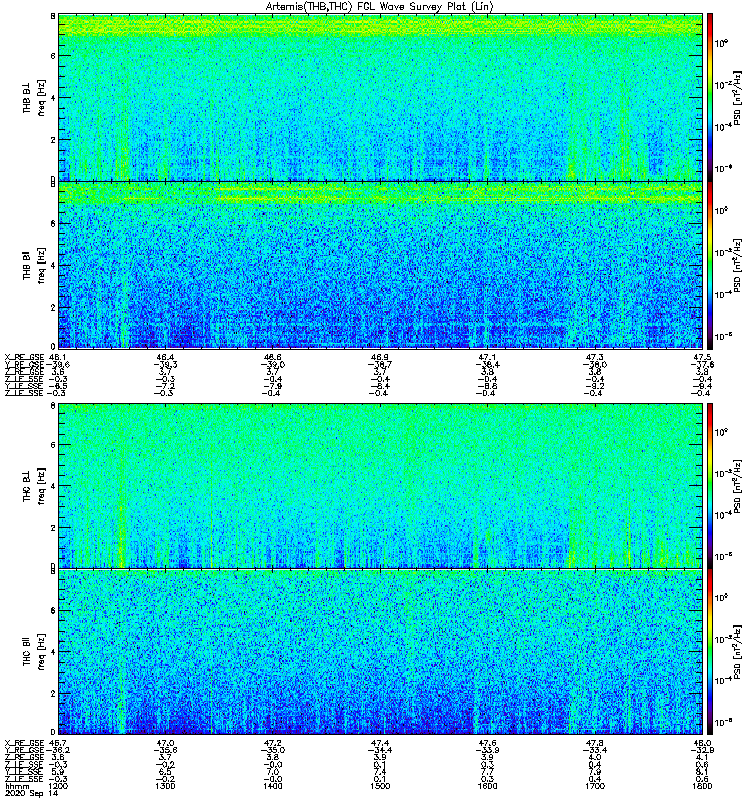Click the 'THB B∥ freq [Hz]' axis label

click(34, 265)
